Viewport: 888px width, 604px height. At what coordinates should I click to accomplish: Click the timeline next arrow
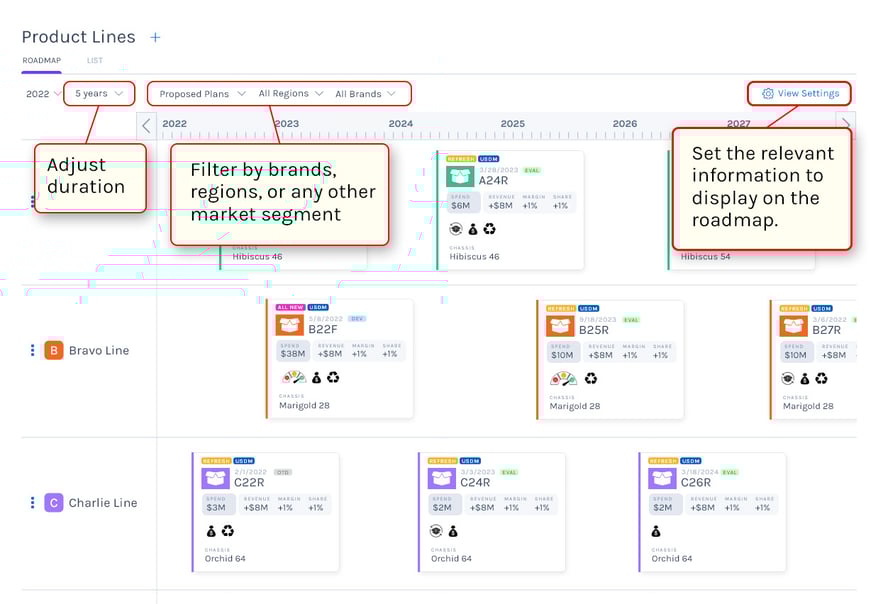pos(846,122)
